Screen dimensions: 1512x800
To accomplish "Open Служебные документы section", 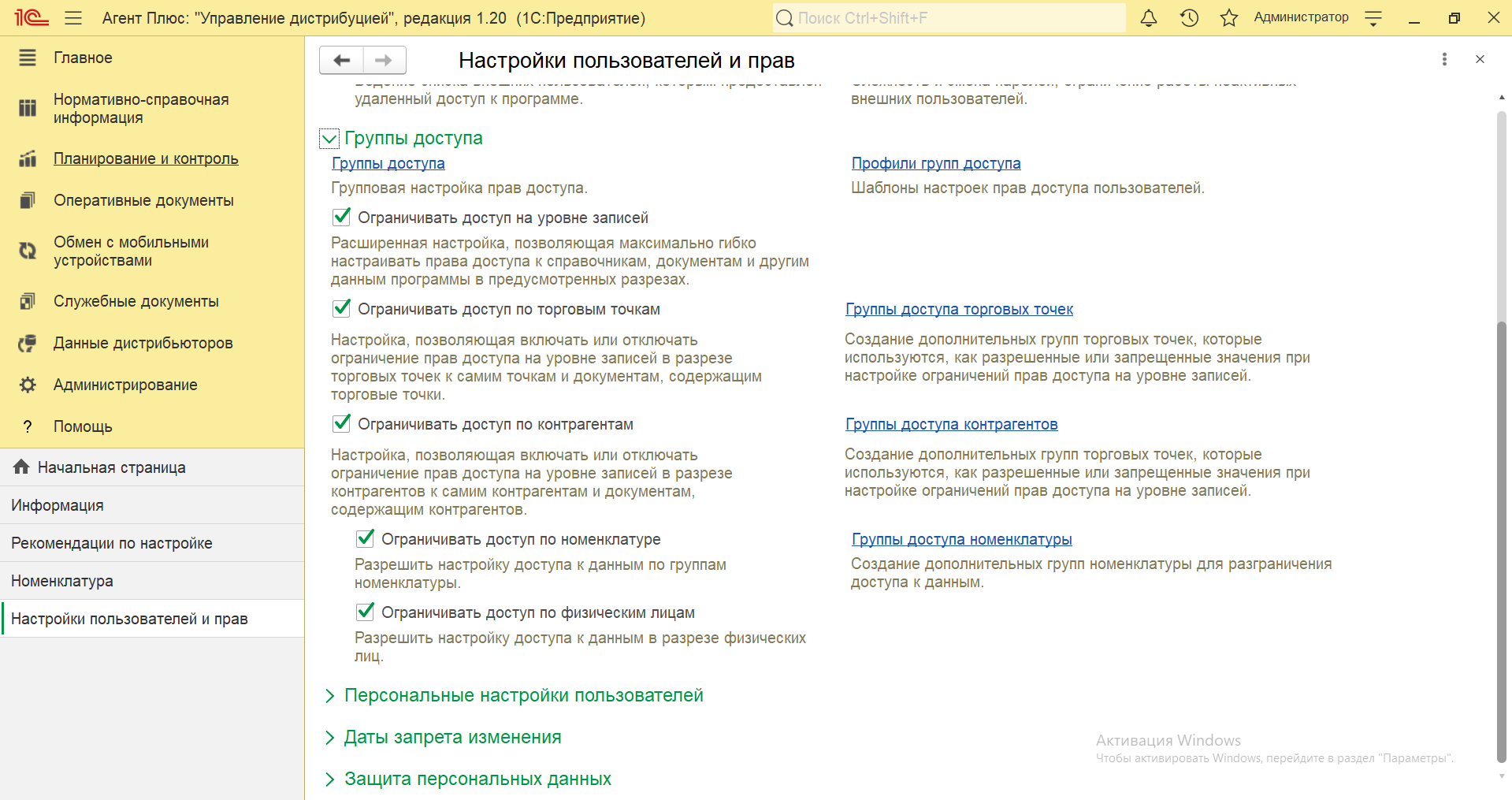I will [x=136, y=301].
